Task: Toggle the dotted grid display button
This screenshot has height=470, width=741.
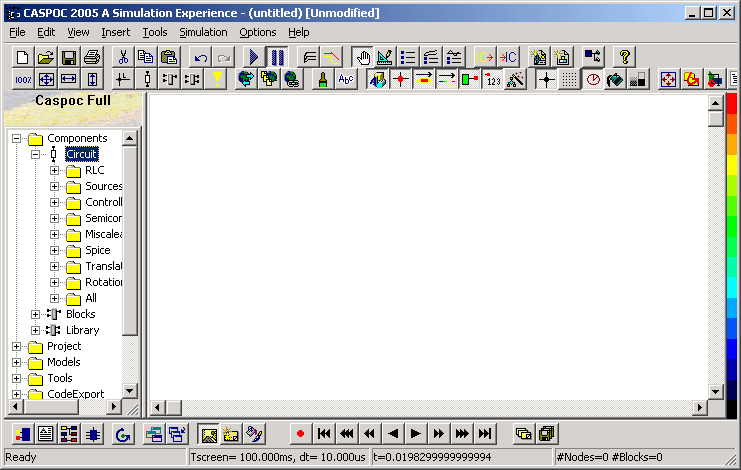Action: coord(569,79)
